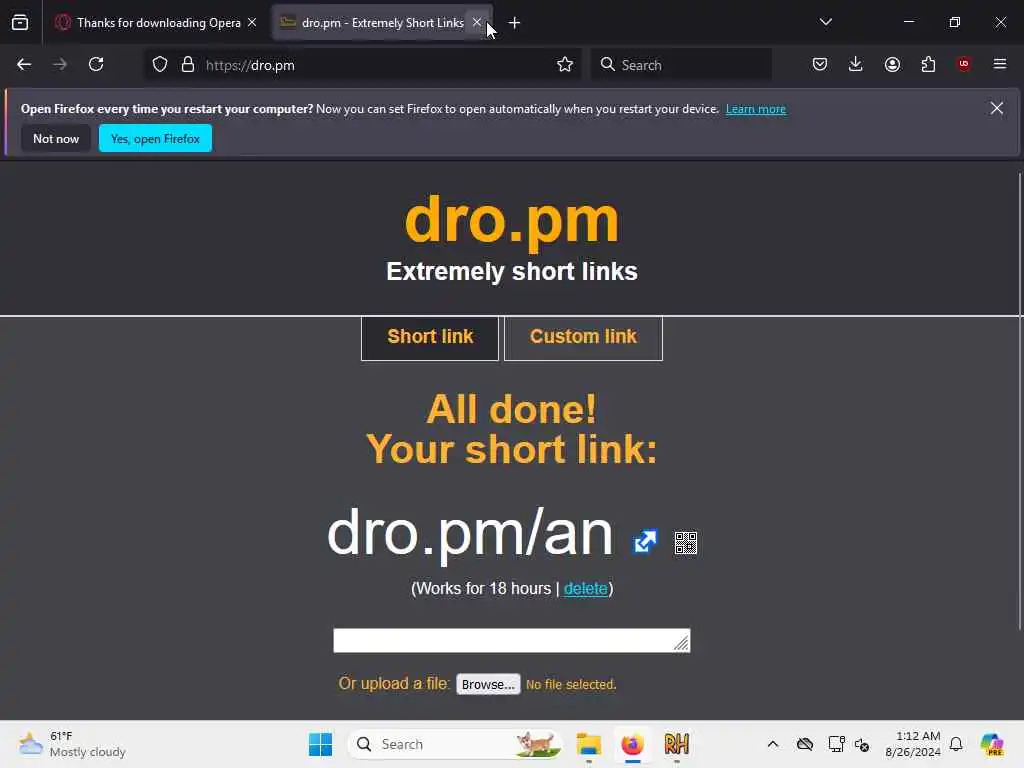The height and width of the screenshot is (768, 1024).
Task: Open the Extensions puzzle icon
Action: (928, 64)
